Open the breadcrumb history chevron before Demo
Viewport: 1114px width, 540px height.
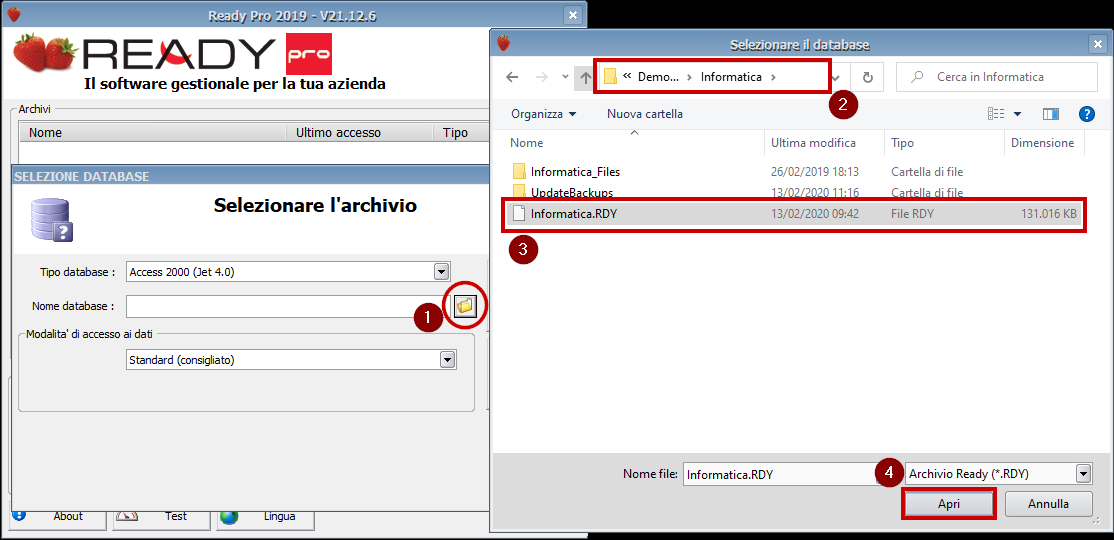627,77
